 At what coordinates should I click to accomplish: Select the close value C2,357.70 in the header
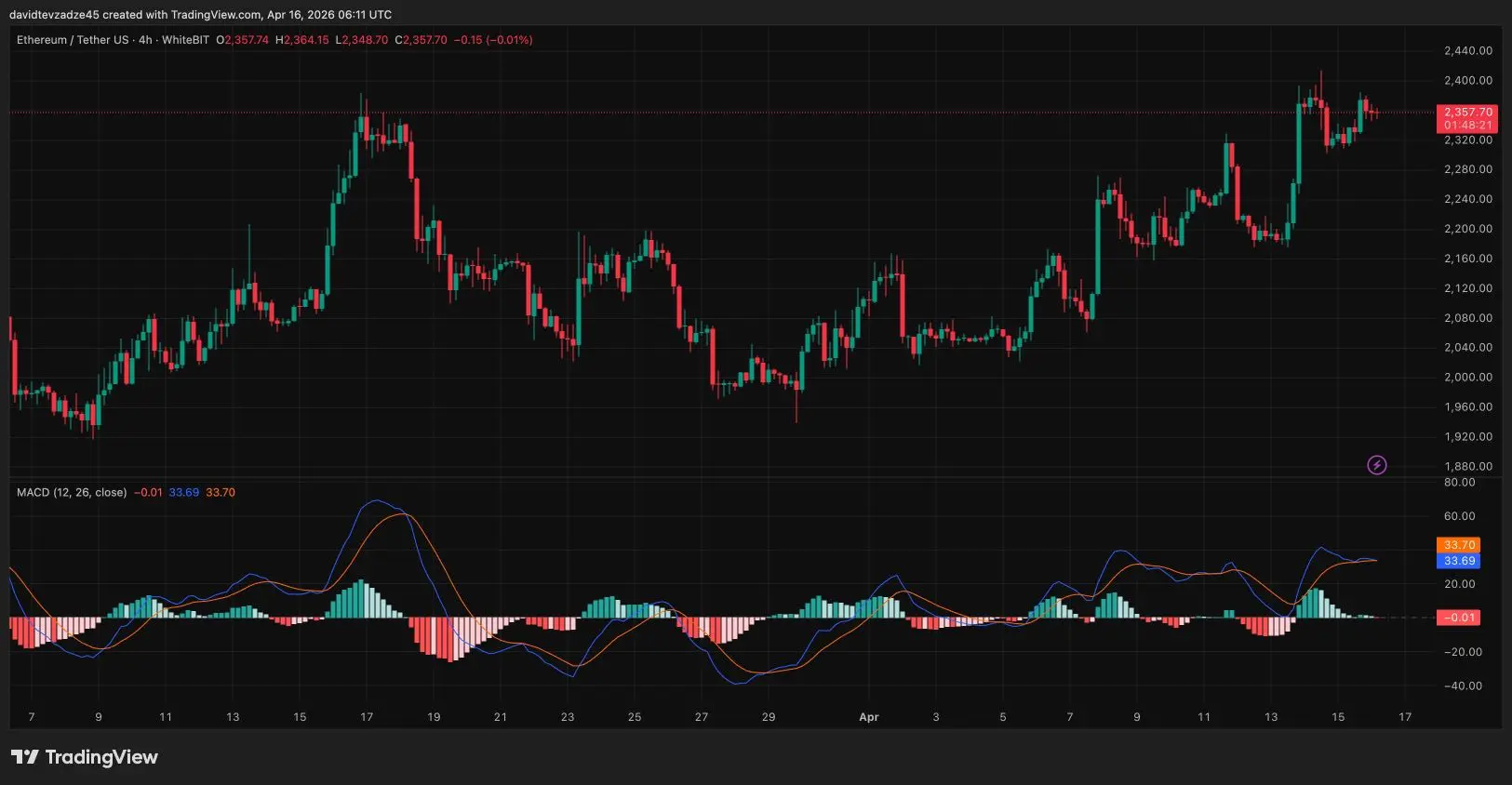point(421,40)
